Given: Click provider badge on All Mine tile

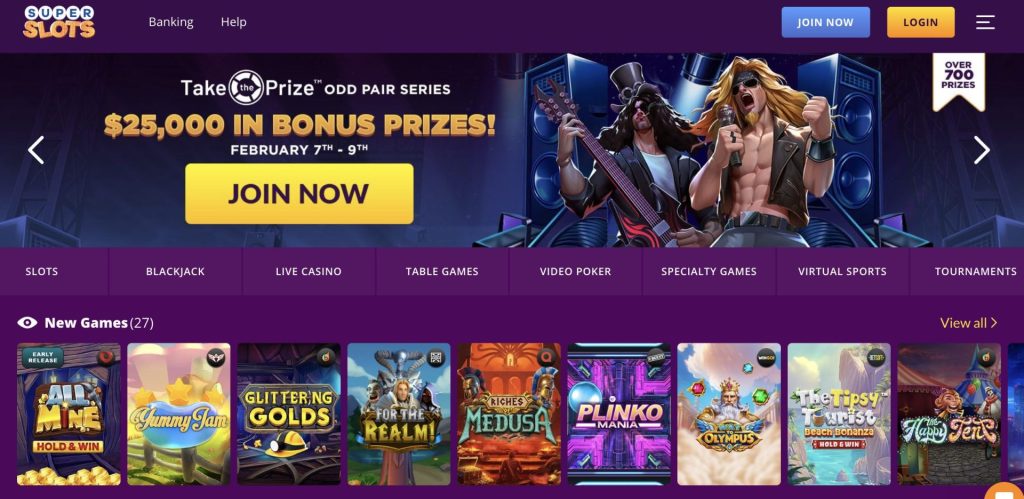Looking at the screenshot, I should 106,357.
